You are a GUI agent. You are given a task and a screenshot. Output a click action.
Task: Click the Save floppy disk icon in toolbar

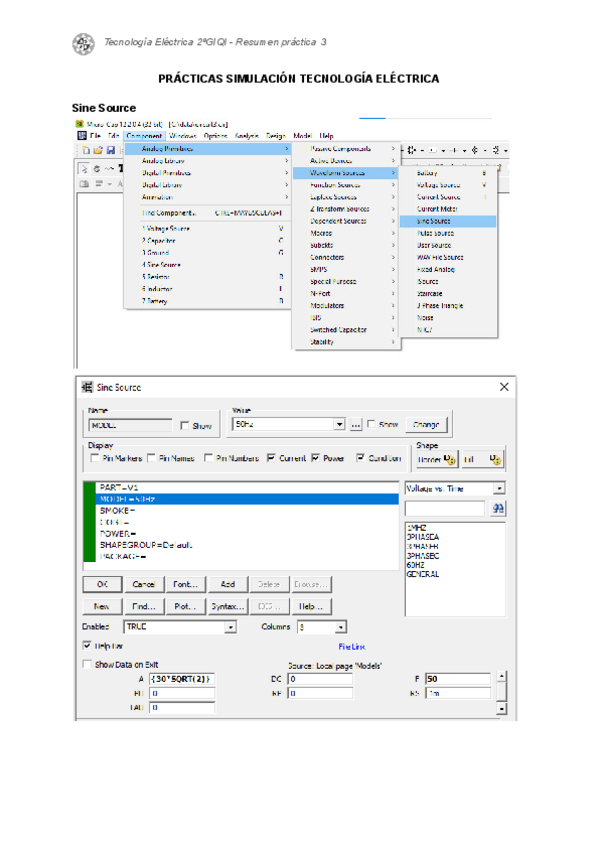(x=110, y=150)
